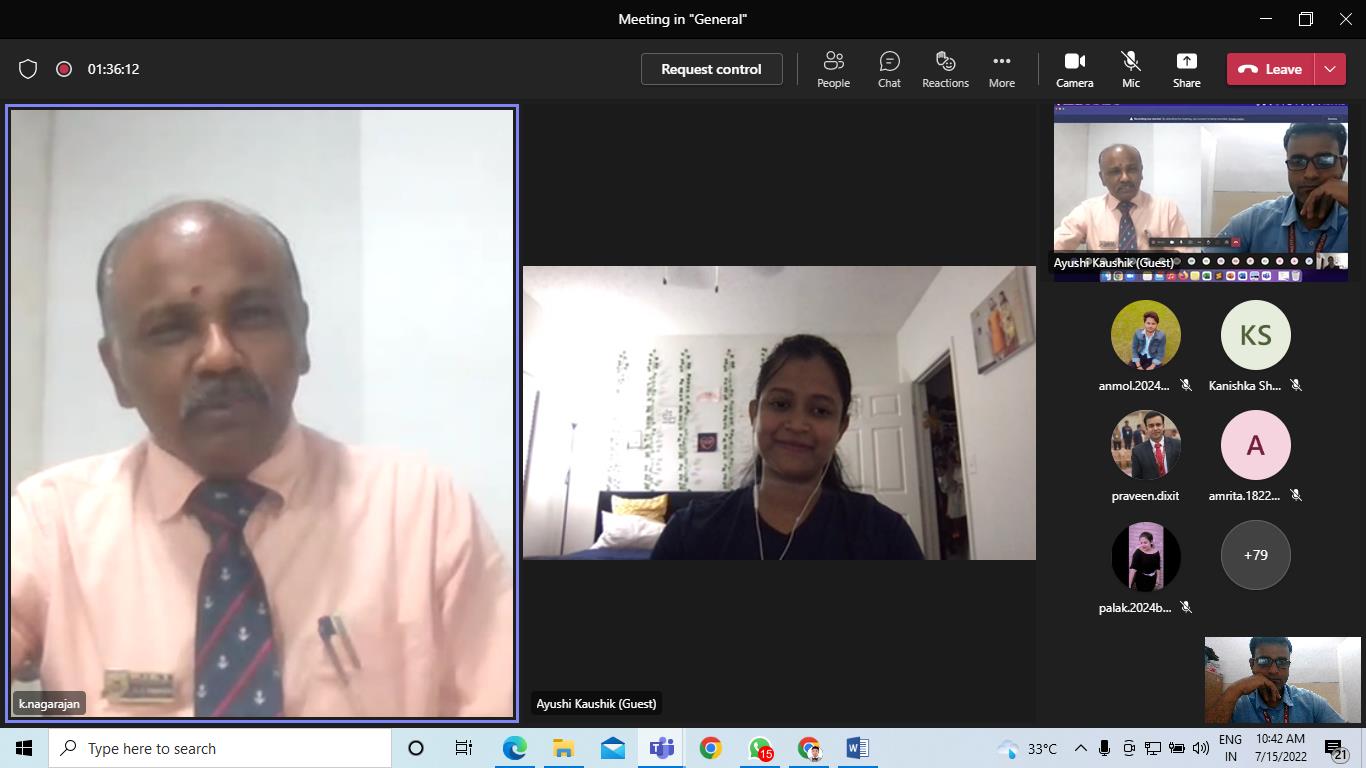This screenshot has height=768, width=1366.
Task: Toggle the Camera on or off
Action: [x=1074, y=69]
